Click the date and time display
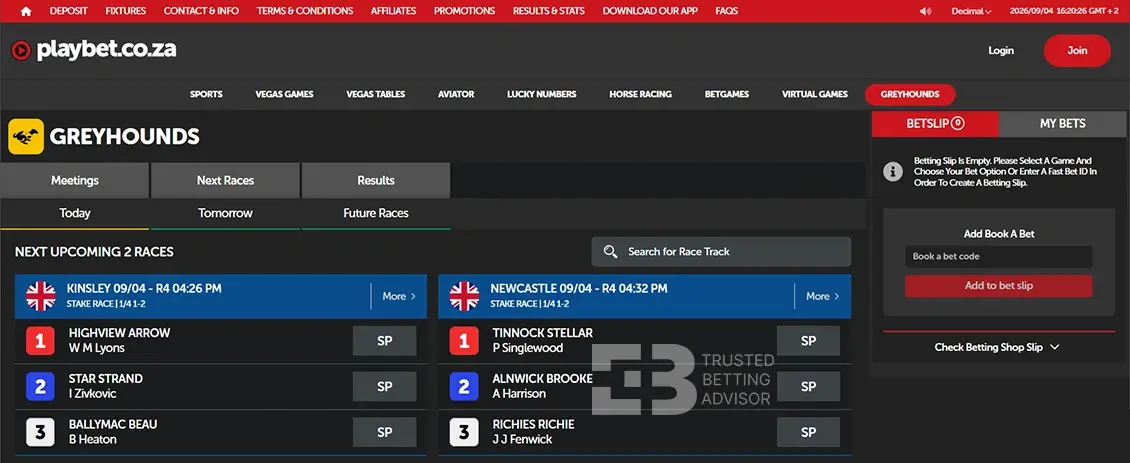 1064,11
